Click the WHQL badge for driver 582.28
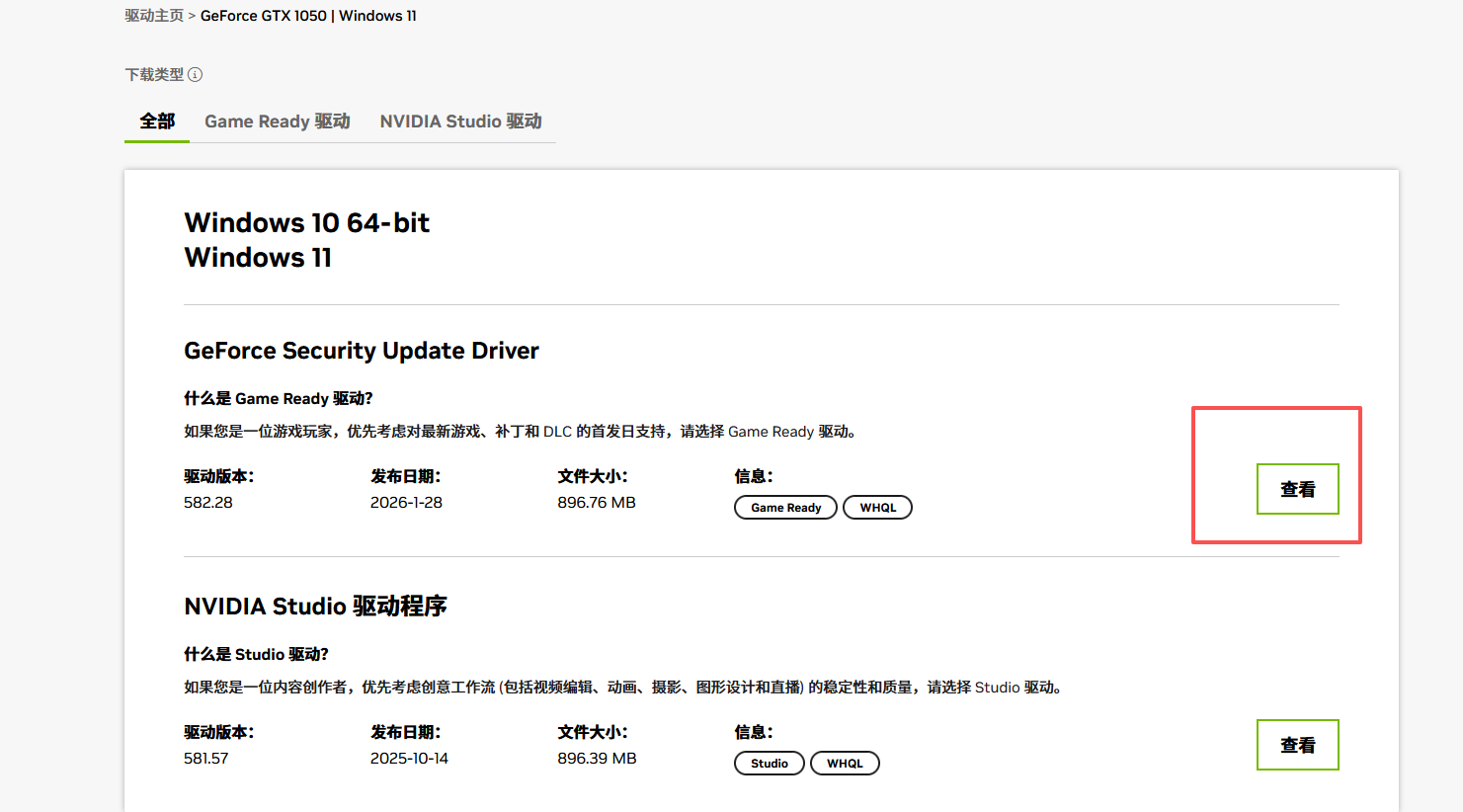Screen dimensions: 1463x812 (x=878, y=508)
